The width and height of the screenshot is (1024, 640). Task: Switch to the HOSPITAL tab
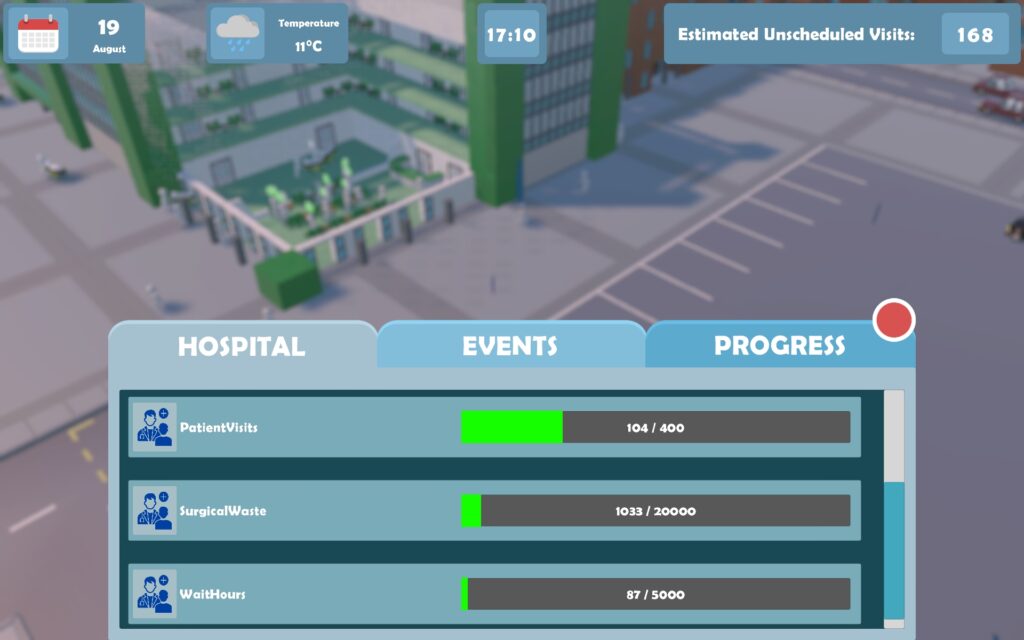(241, 346)
